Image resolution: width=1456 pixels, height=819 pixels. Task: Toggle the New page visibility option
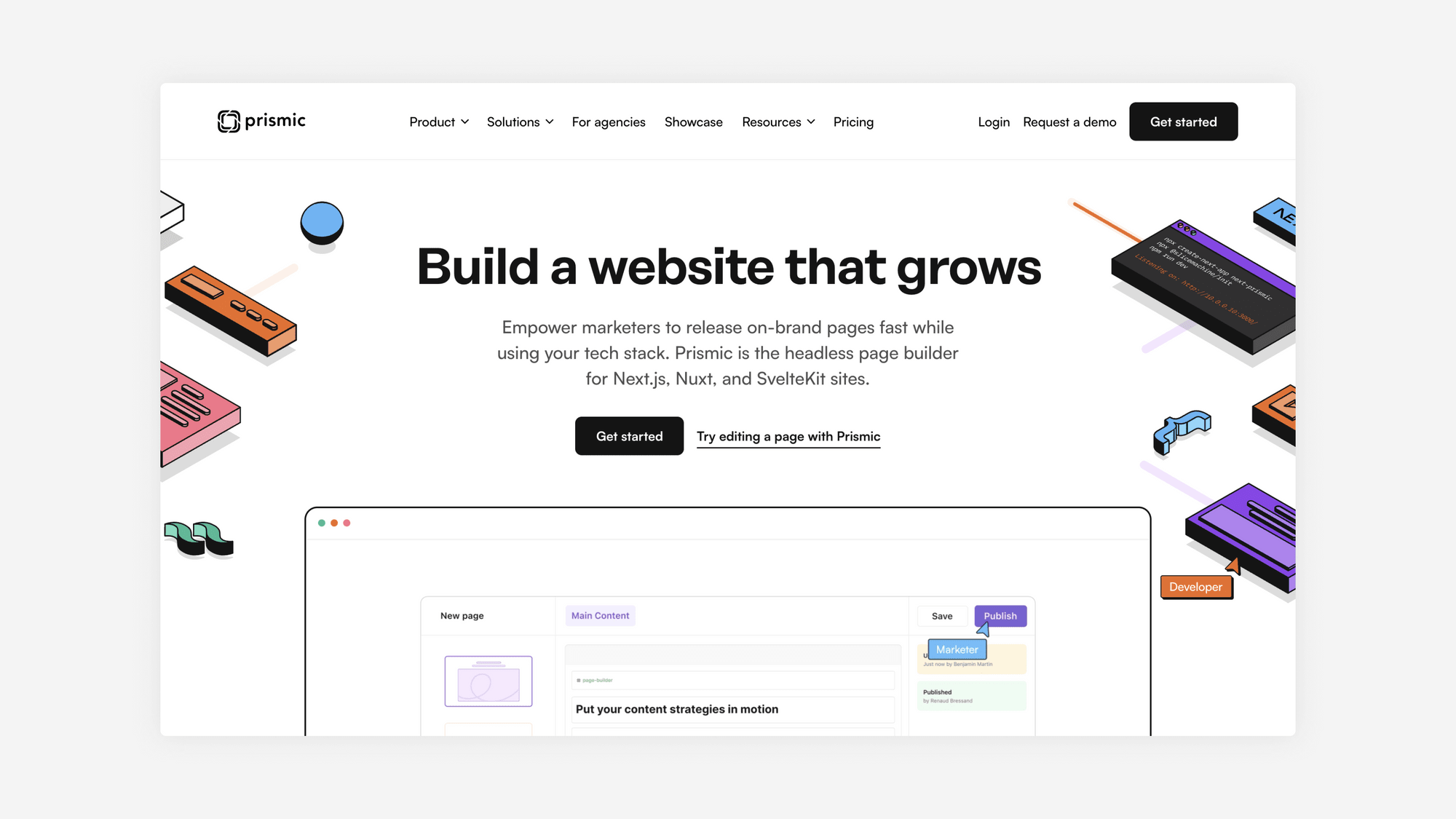pos(489,681)
